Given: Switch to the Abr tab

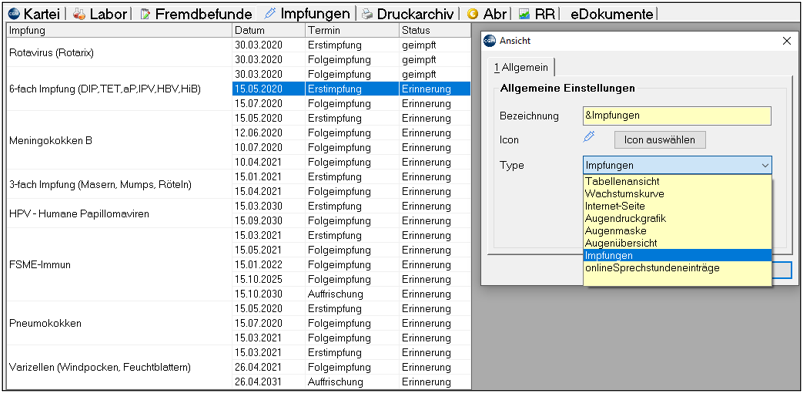Looking at the screenshot, I should [x=487, y=13].
